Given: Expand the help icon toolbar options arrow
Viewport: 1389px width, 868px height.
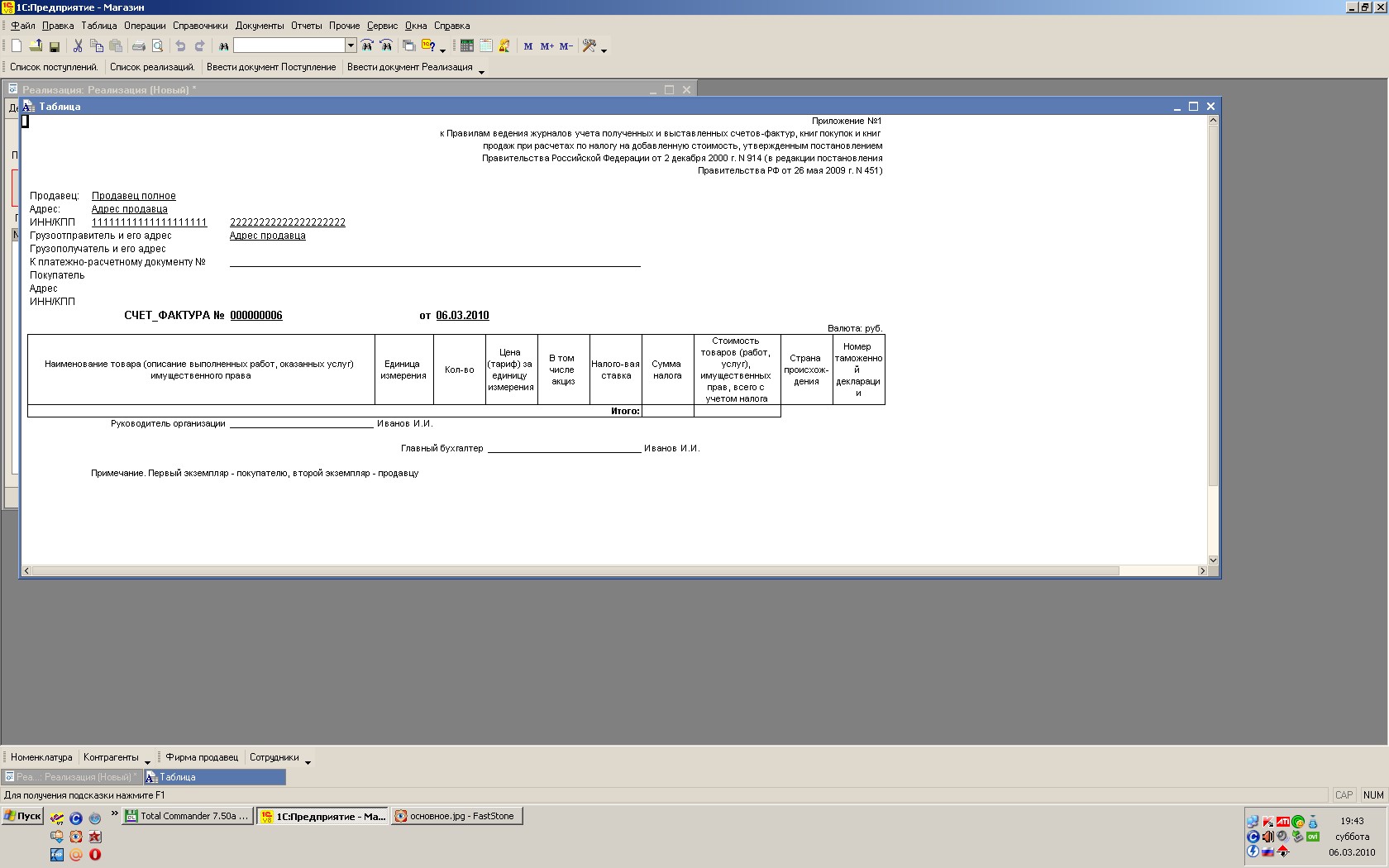Looking at the screenshot, I should [442, 50].
